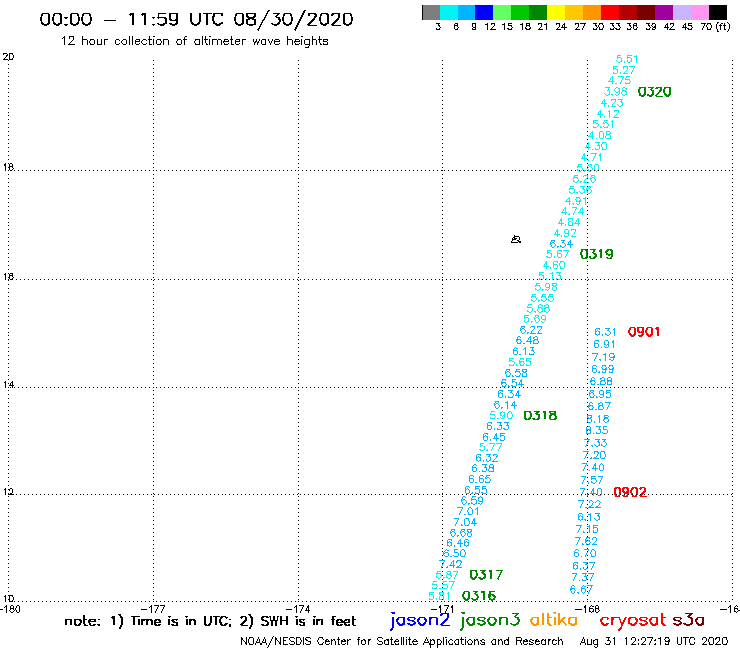The width and height of the screenshot is (740, 650).
Task: Click the 5.67 wave height value
Action: click(x=557, y=254)
